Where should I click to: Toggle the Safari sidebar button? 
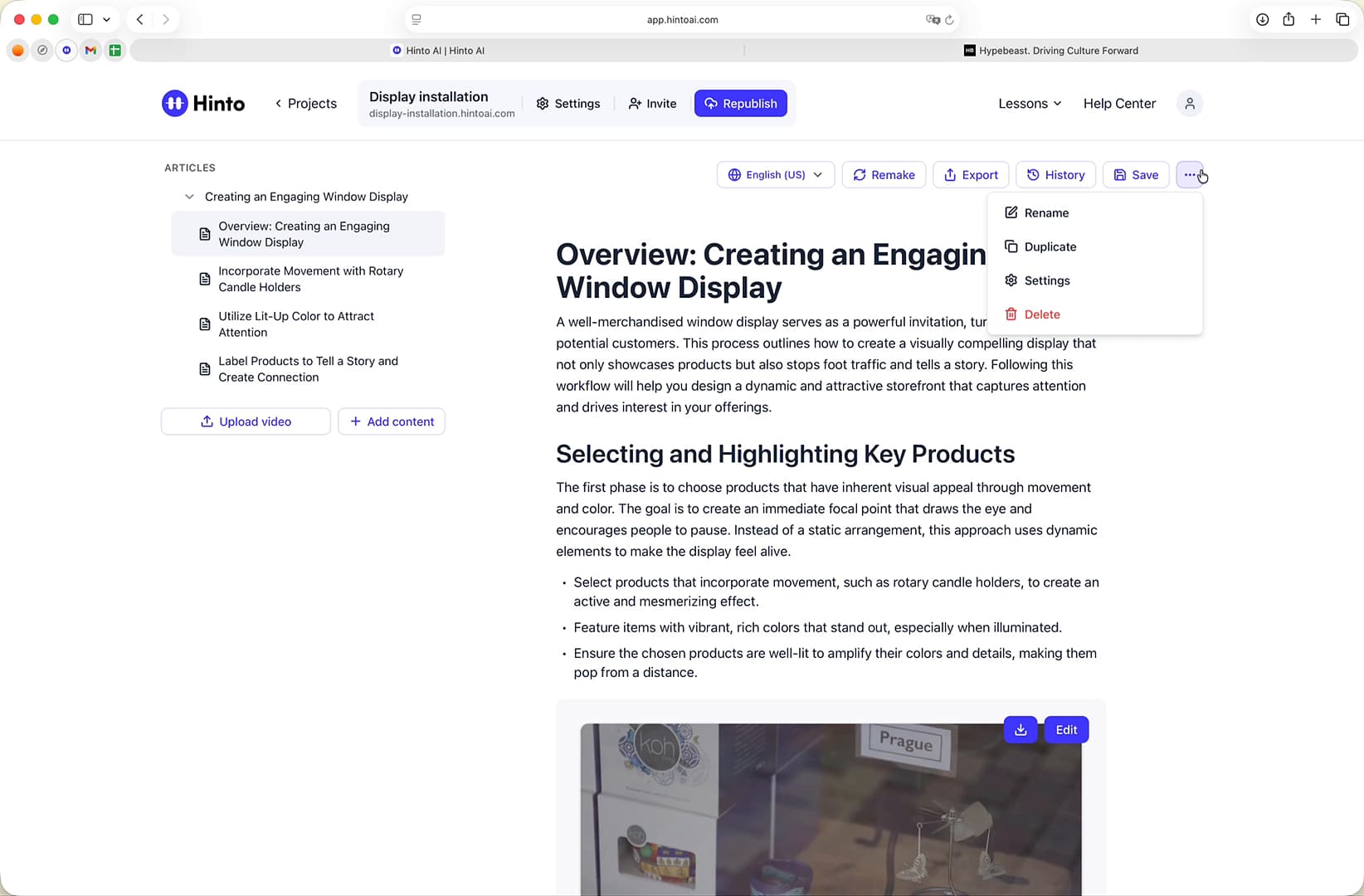pyautogui.click(x=85, y=19)
